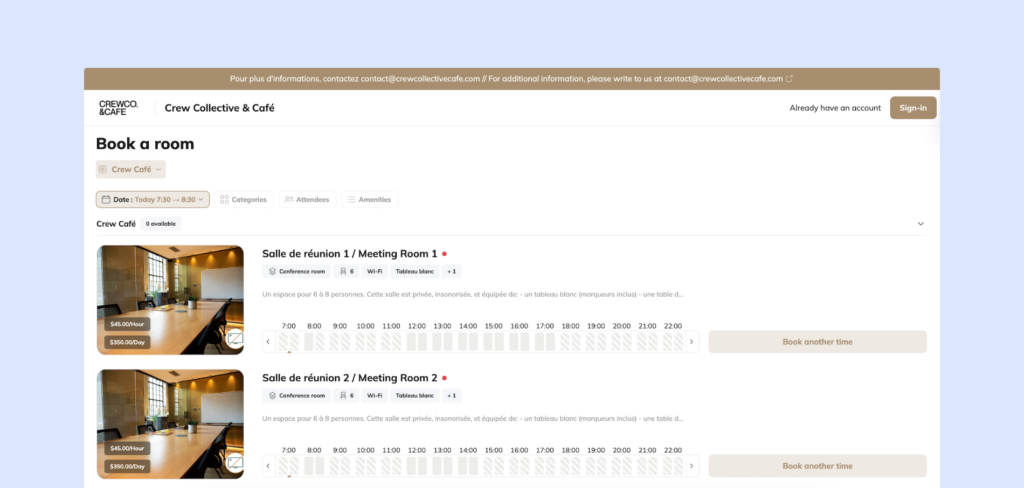1024x488 pixels.
Task: Click Book another time for Meeting Room 1
Action: coord(817,342)
